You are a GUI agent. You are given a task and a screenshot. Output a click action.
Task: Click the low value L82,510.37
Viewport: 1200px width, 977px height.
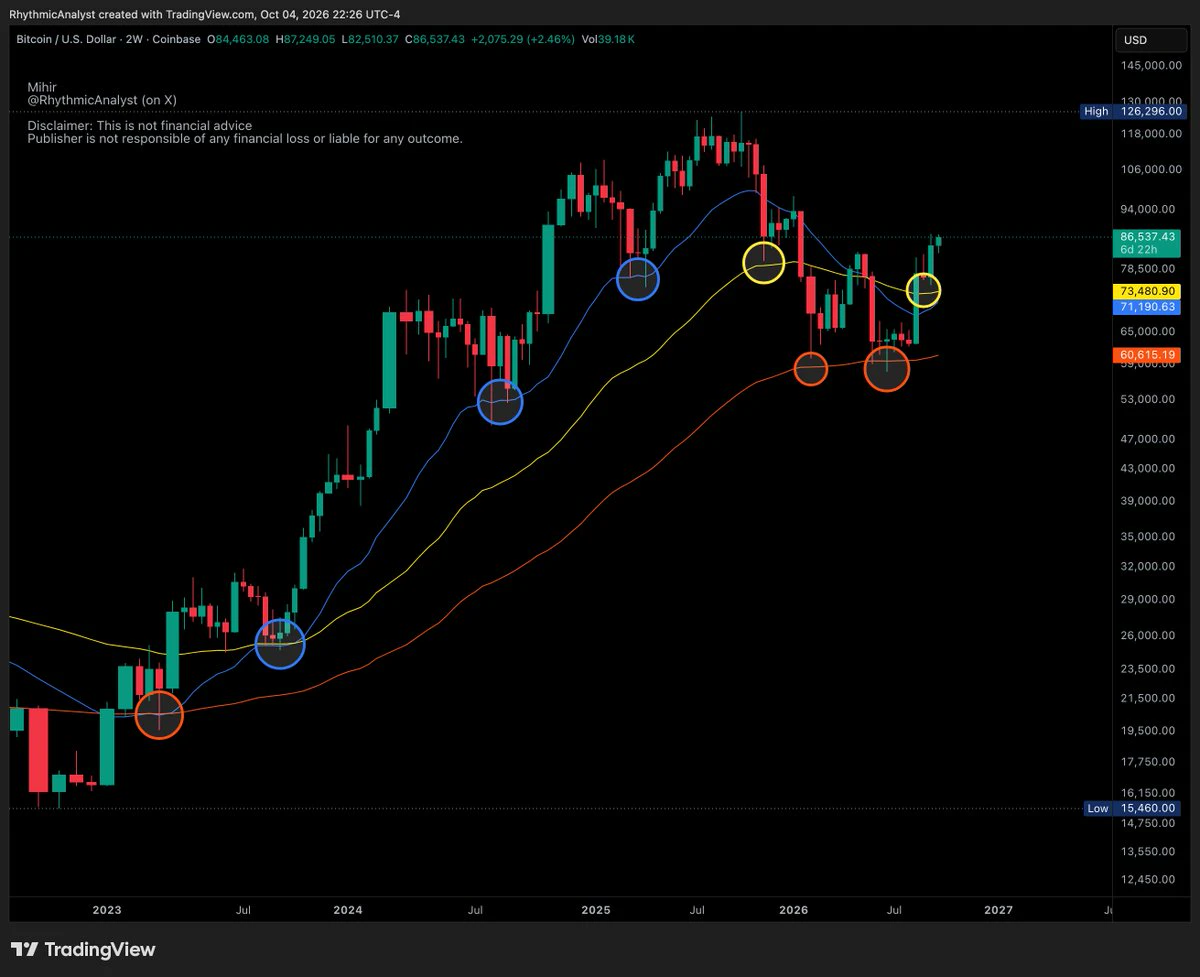[x=371, y=39]
